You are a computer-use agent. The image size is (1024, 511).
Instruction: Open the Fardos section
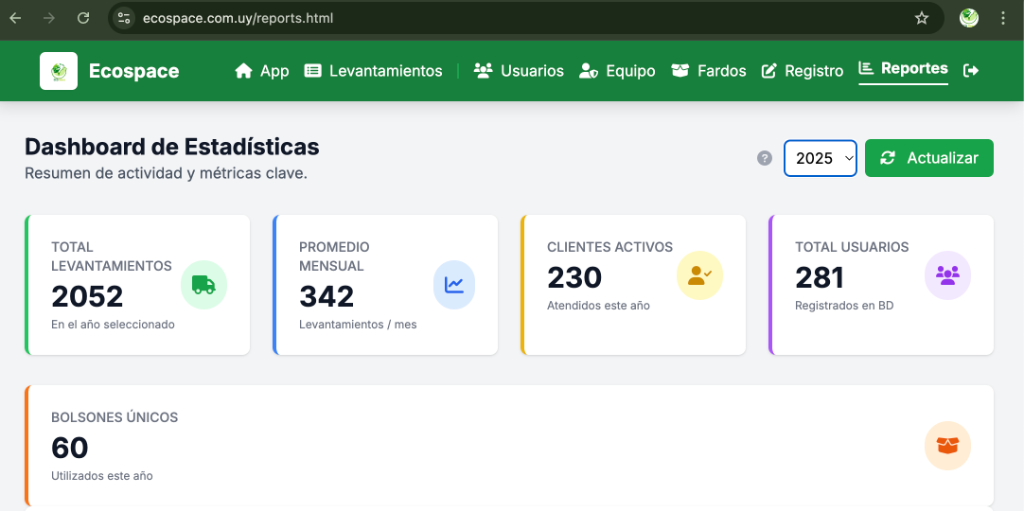click(x=709, y=71)
